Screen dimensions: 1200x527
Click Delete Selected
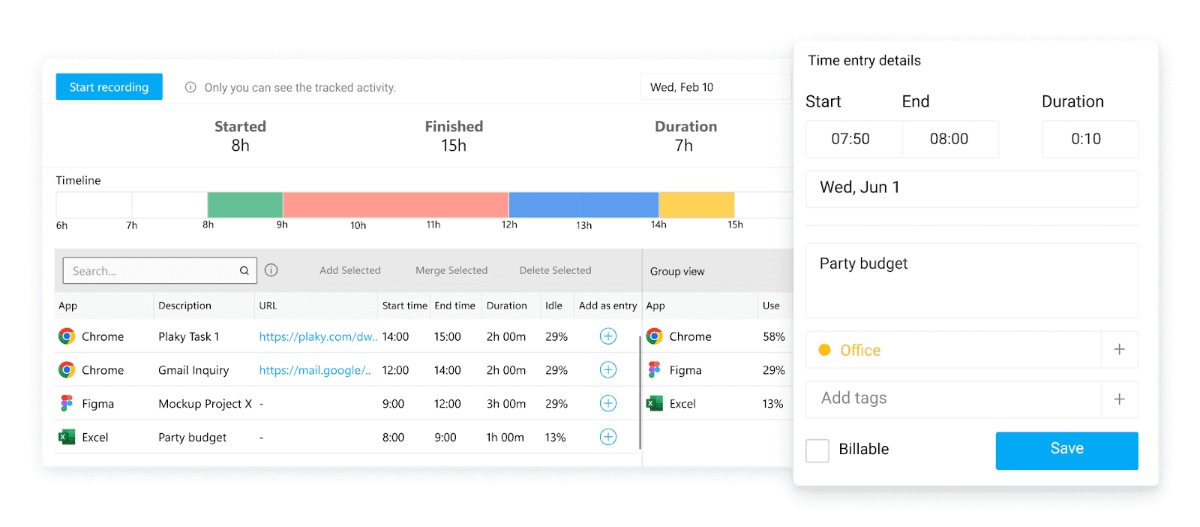(x=555, y=270)
